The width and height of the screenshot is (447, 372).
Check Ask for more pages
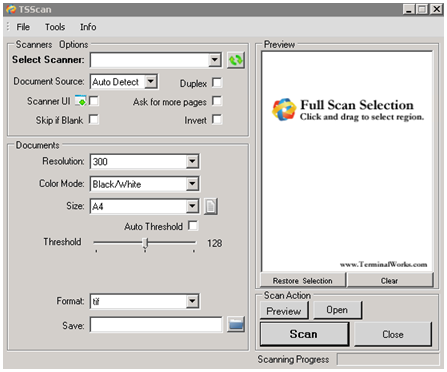coord(217,101)
